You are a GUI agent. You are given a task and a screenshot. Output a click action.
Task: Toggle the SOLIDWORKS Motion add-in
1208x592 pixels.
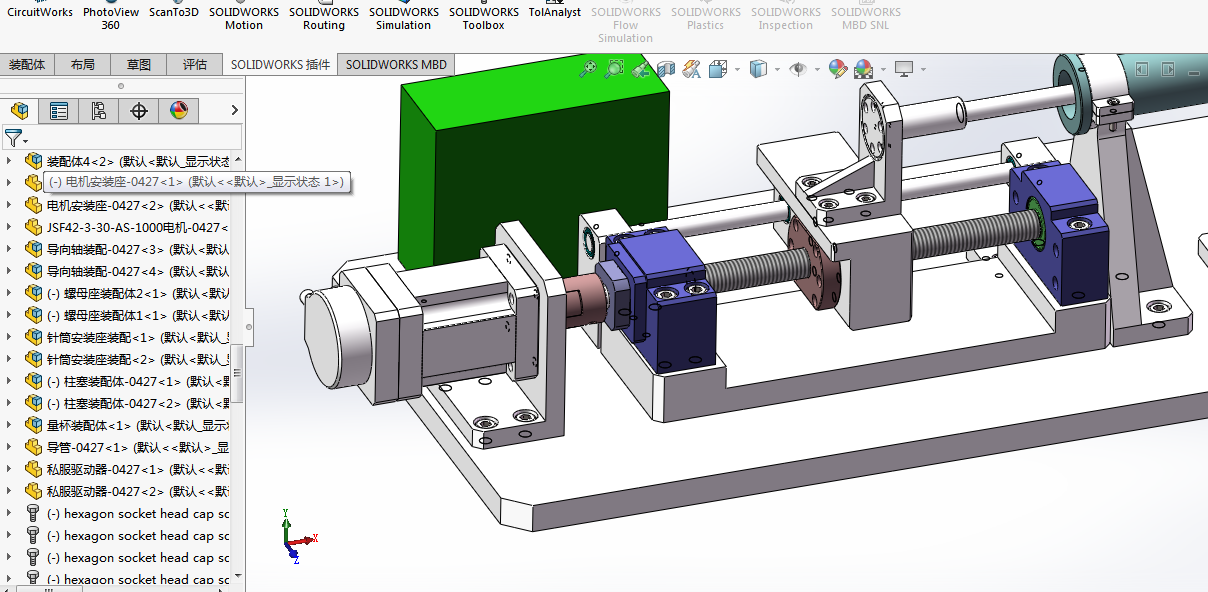point(244,18)
